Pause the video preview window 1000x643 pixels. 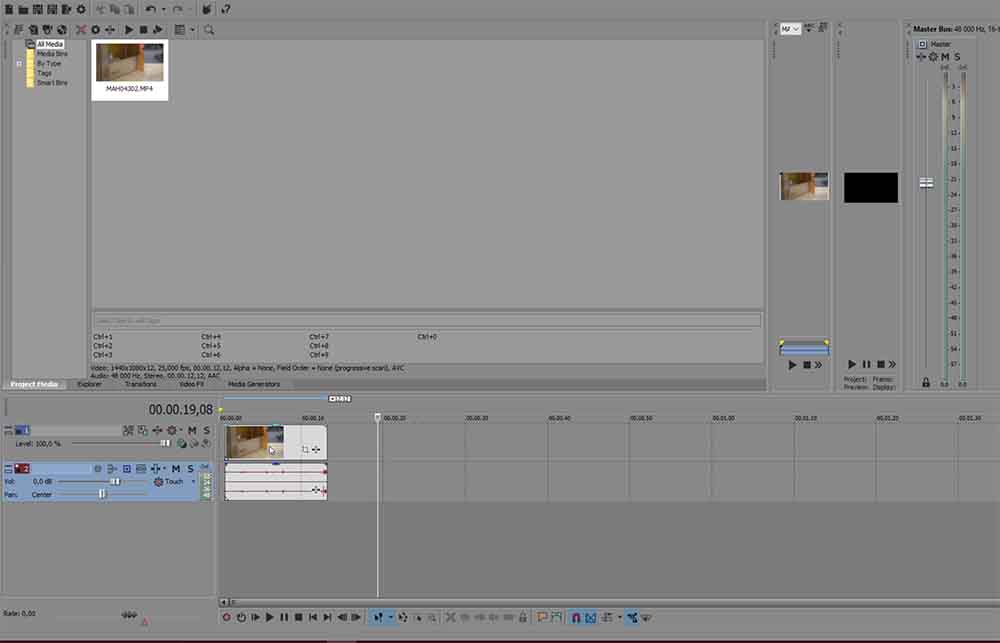point(866,364)
